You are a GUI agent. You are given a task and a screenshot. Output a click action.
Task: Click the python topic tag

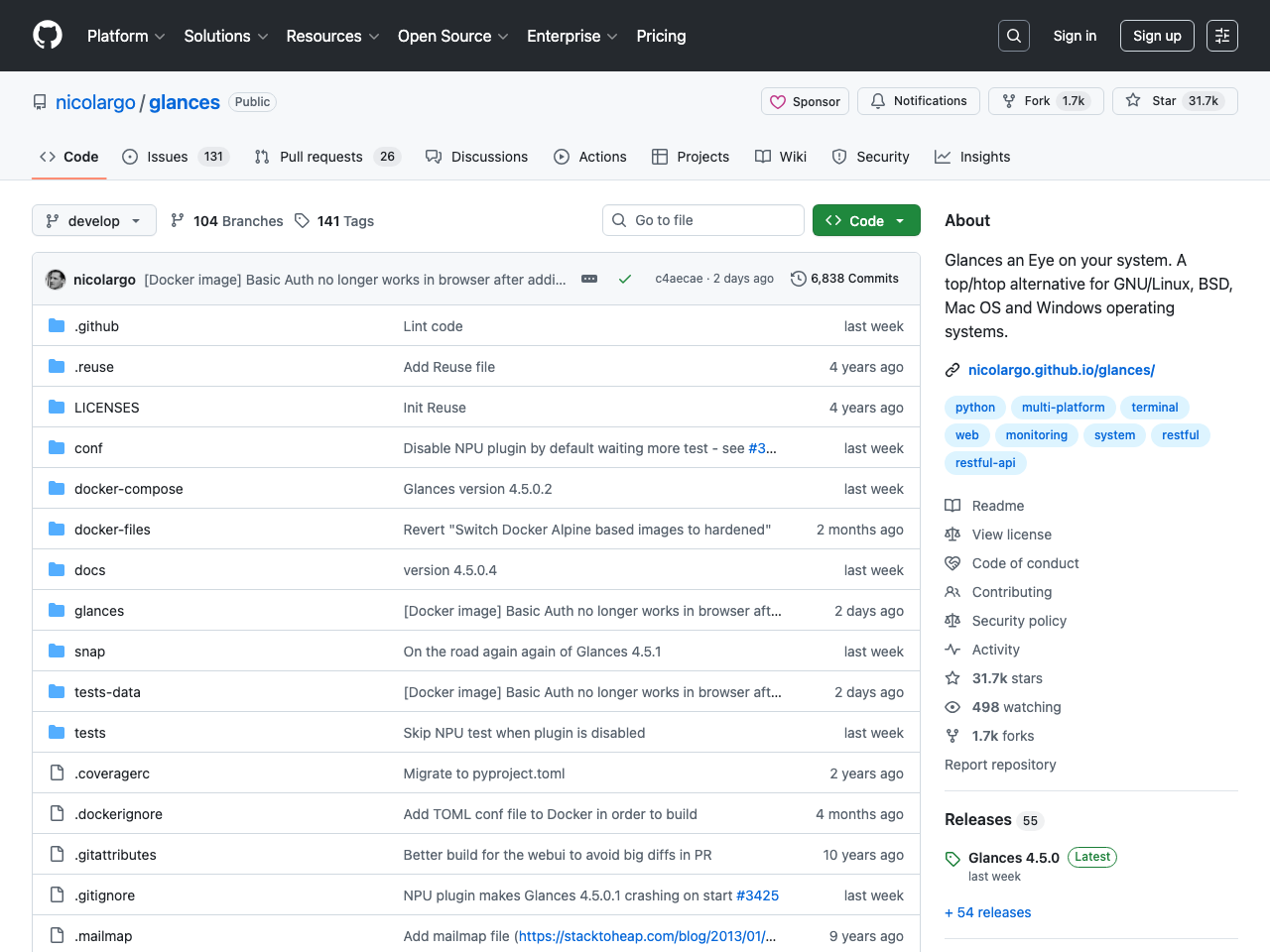click(x=974, y=407)
